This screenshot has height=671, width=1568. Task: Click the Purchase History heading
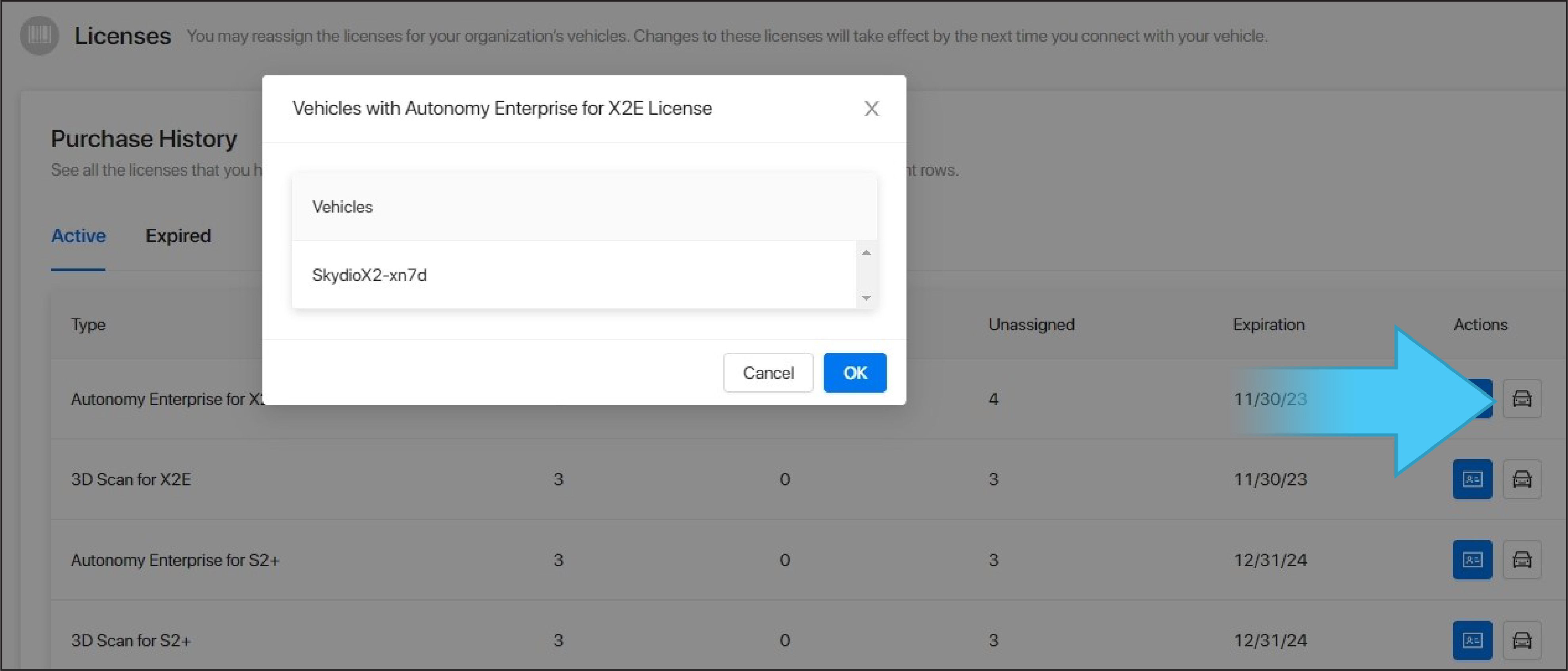(143, 139)
